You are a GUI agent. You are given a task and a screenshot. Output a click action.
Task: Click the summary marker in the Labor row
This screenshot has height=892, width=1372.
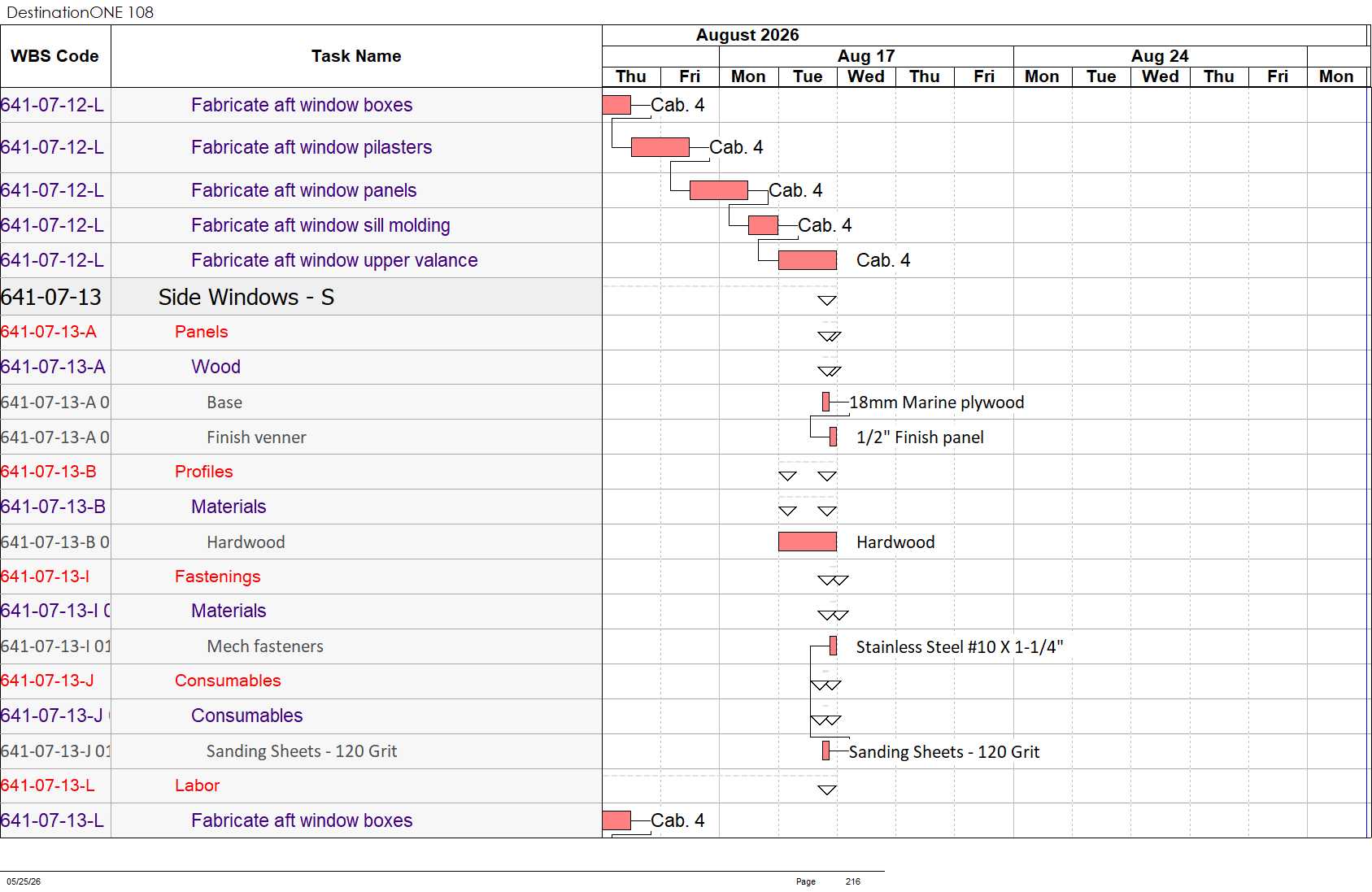click(x=827, y=790)
